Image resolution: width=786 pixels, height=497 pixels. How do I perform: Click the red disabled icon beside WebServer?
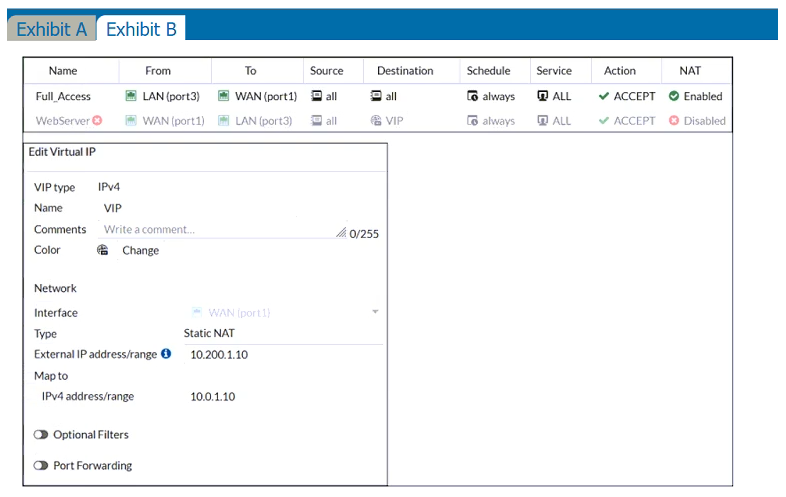pos(97,120)
